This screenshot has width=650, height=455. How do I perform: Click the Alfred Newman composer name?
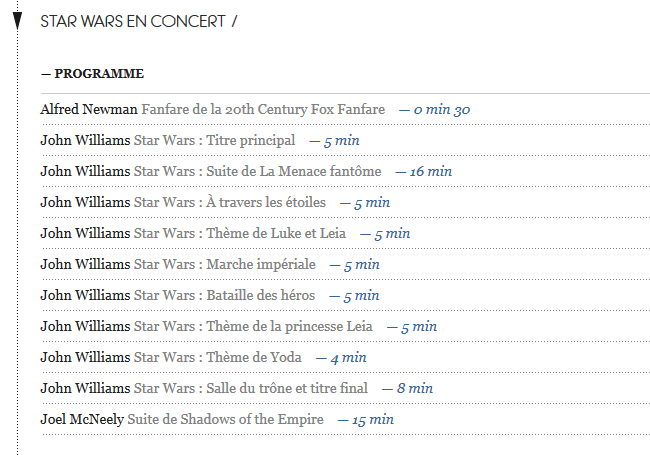(x=89, y=109)
